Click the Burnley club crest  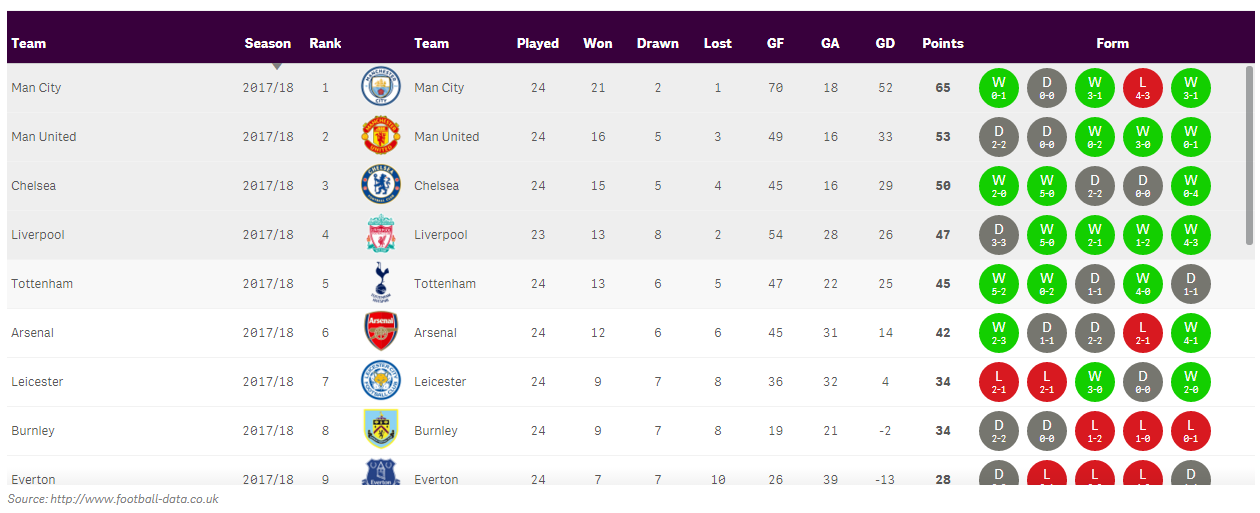380,431
